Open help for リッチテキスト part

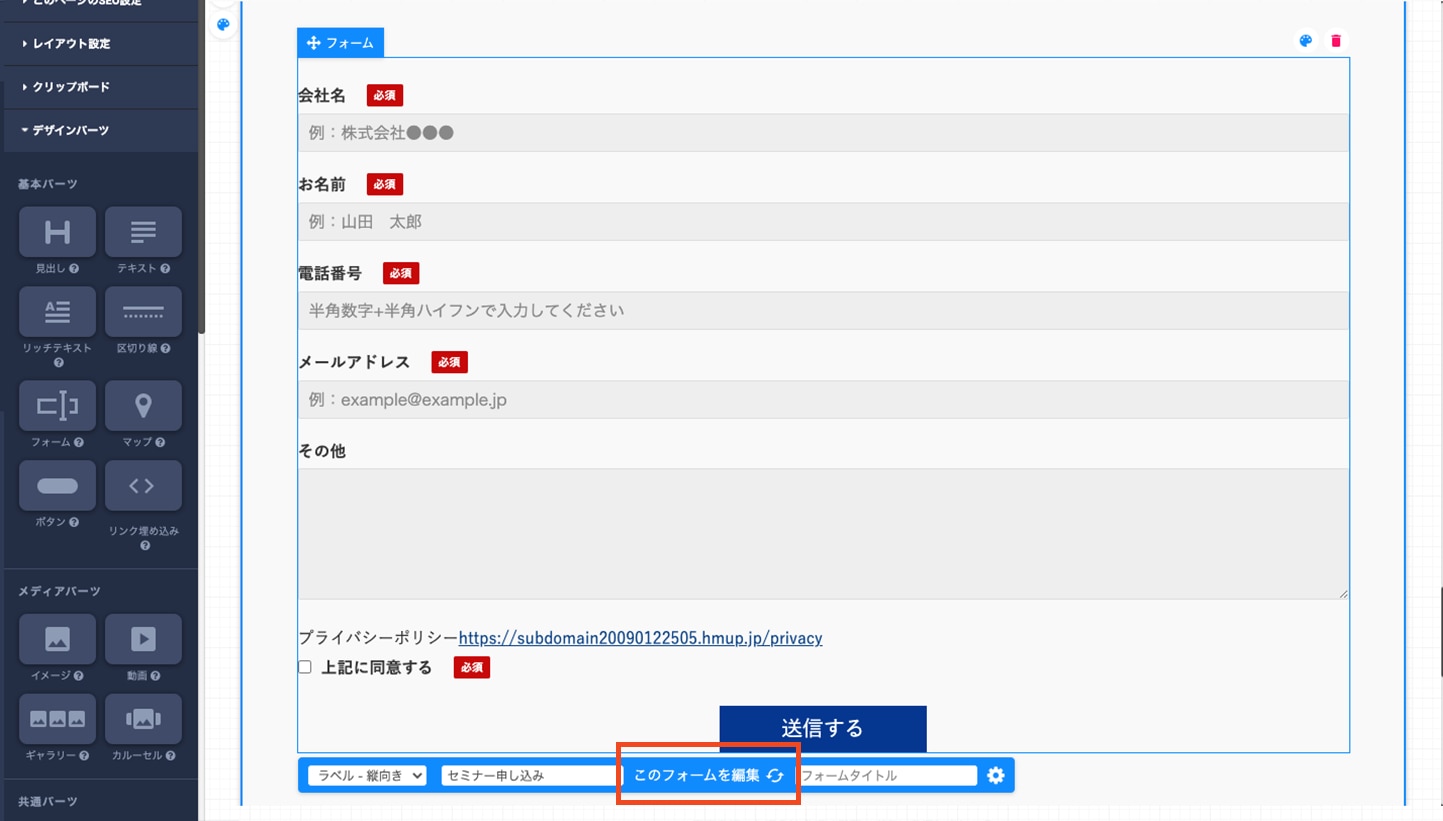pyautogui.click(x=58, y=362)
